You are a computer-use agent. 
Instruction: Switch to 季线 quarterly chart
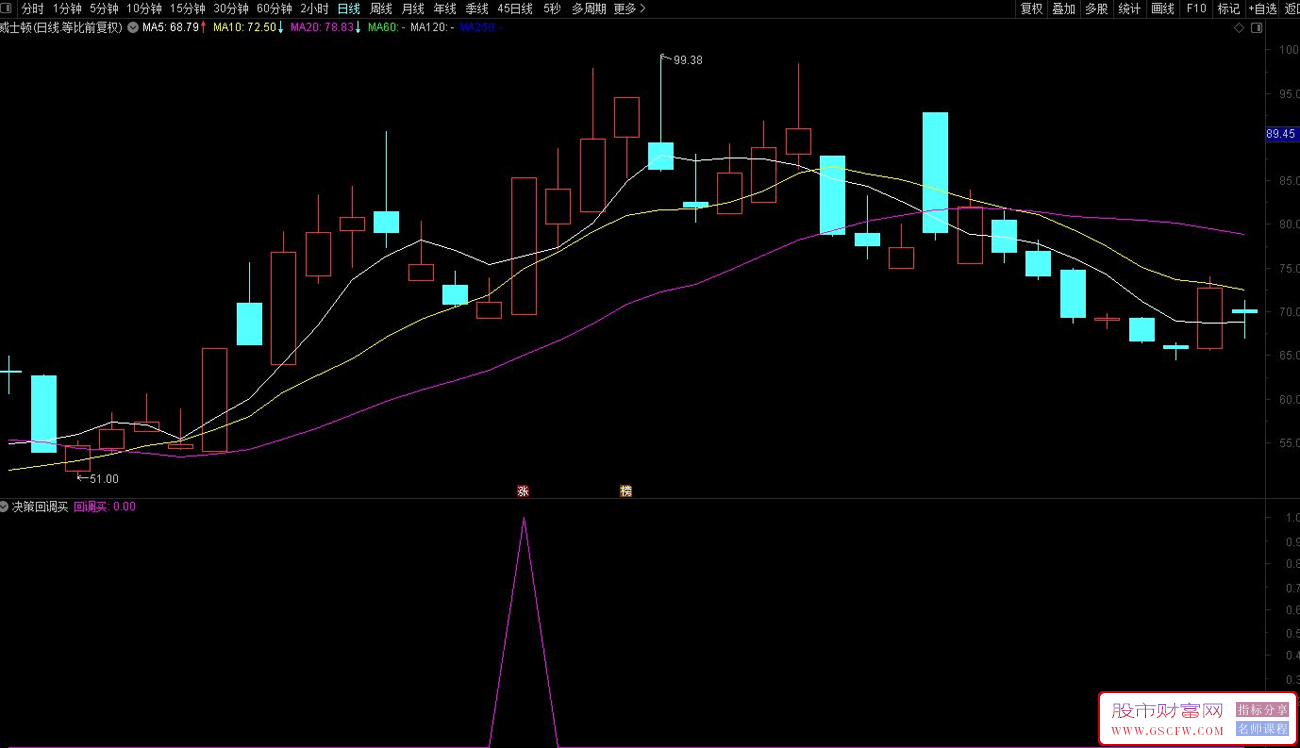[x=477, y=8]
